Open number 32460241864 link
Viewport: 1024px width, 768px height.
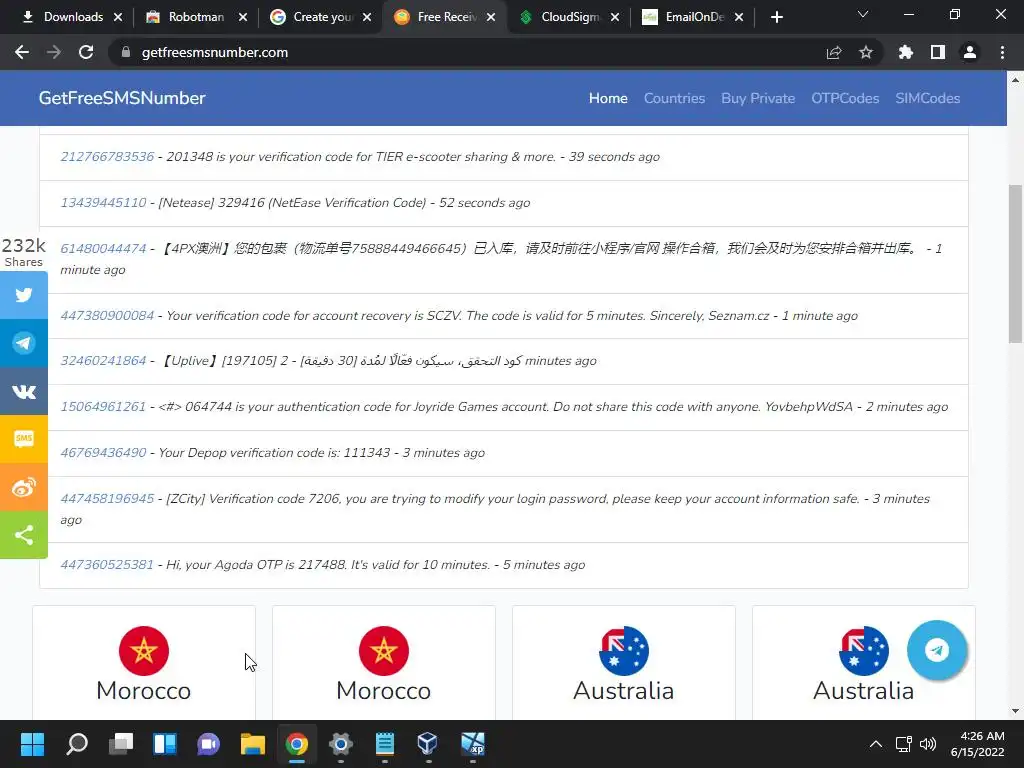click(x=103, y=361)
